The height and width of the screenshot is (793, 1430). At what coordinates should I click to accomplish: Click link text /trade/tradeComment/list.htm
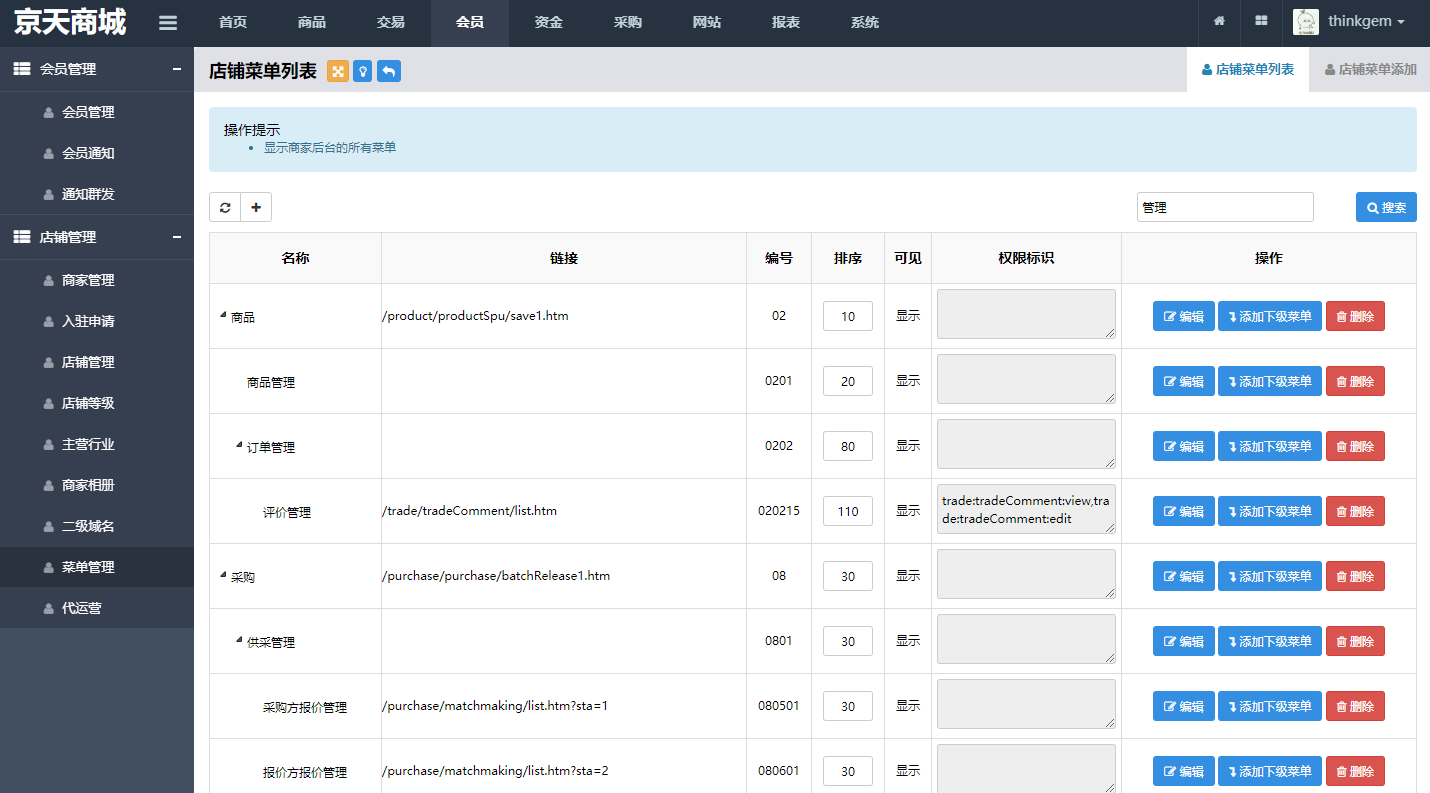(x=469, y=510)
